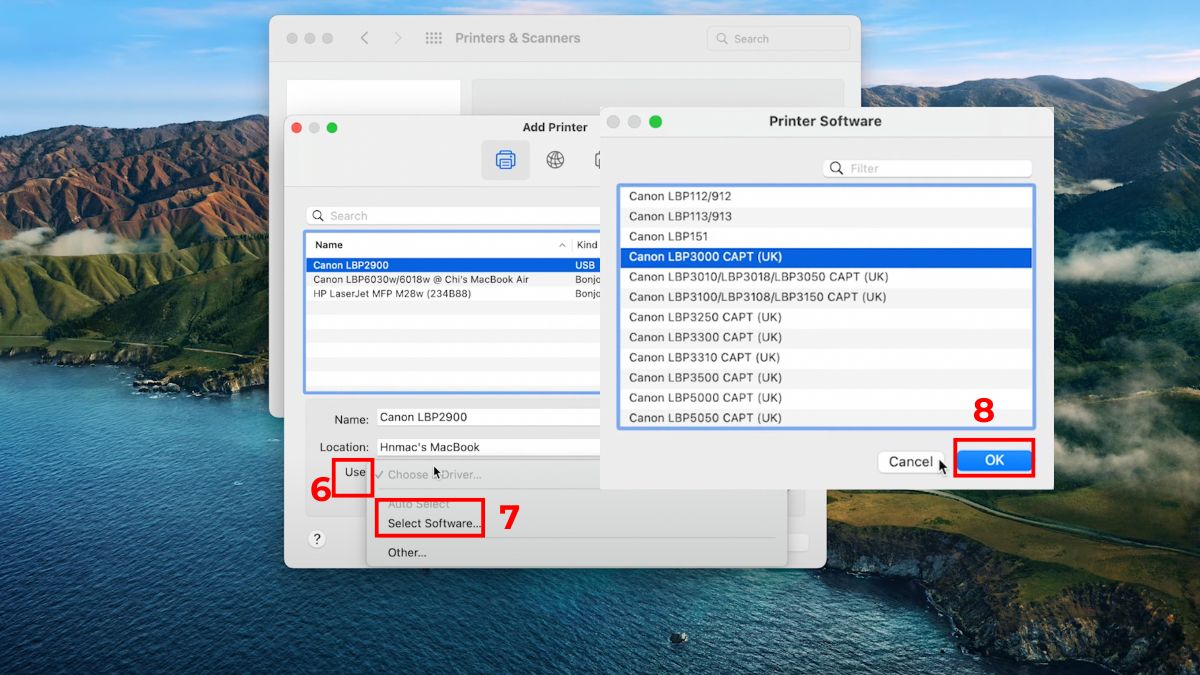Click the Location field showing Hnmac's MacBook
Viewport: 1200px width, 675px height.
[487, 448]
